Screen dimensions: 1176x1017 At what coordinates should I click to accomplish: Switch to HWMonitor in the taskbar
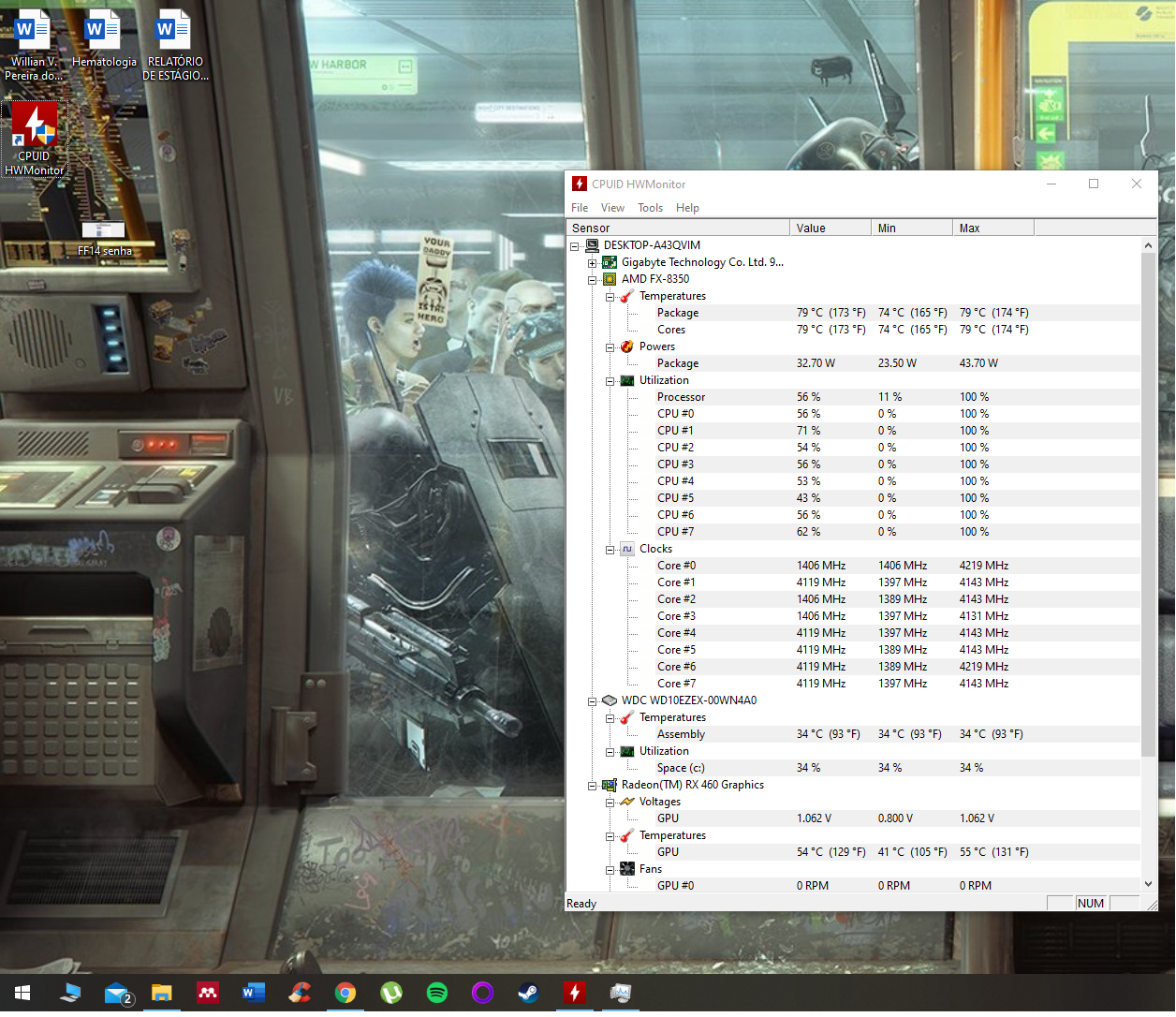574,993
